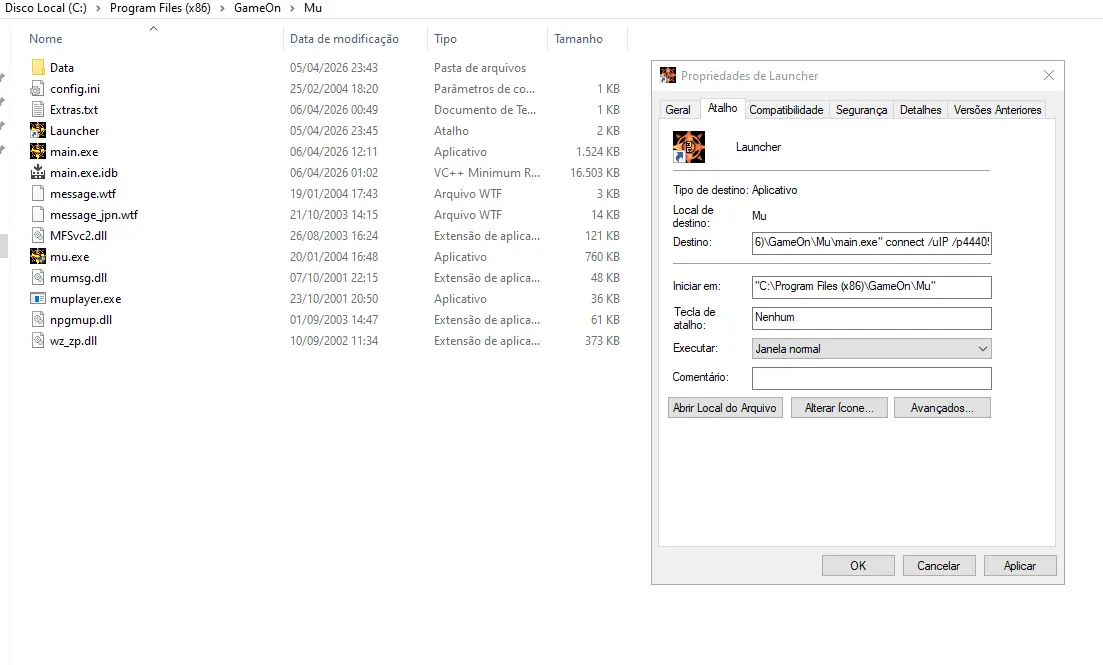
Task: Click the message_jpn.wtf file icon
Action: click(38, 215)
